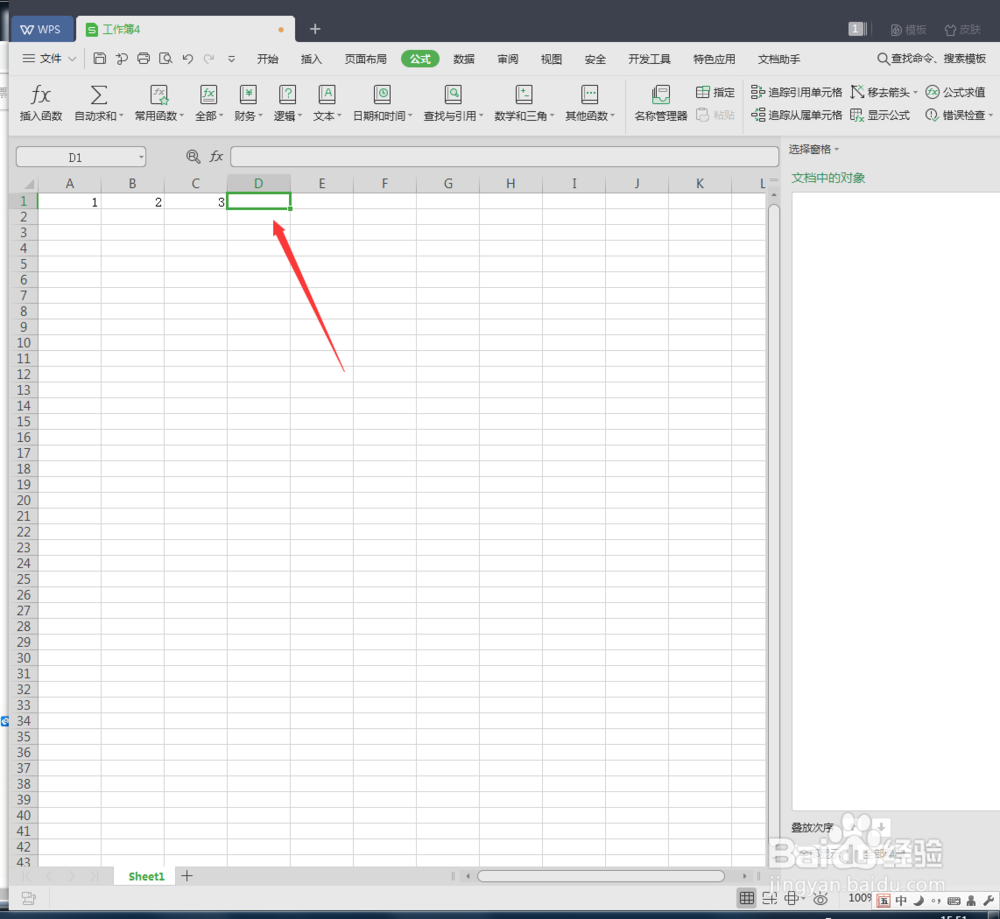Select the 工作簿4 document tab
This screenshot has width=1000, height=919.
tap(185, 29)
